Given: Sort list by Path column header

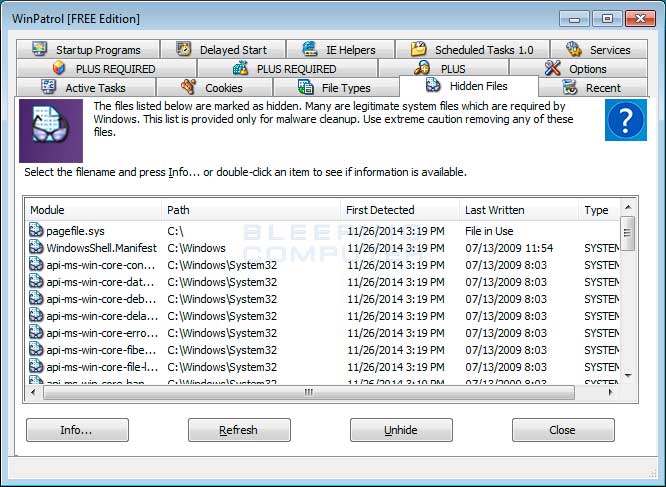Looking at the screenshot, I should [x=251, y=210].
